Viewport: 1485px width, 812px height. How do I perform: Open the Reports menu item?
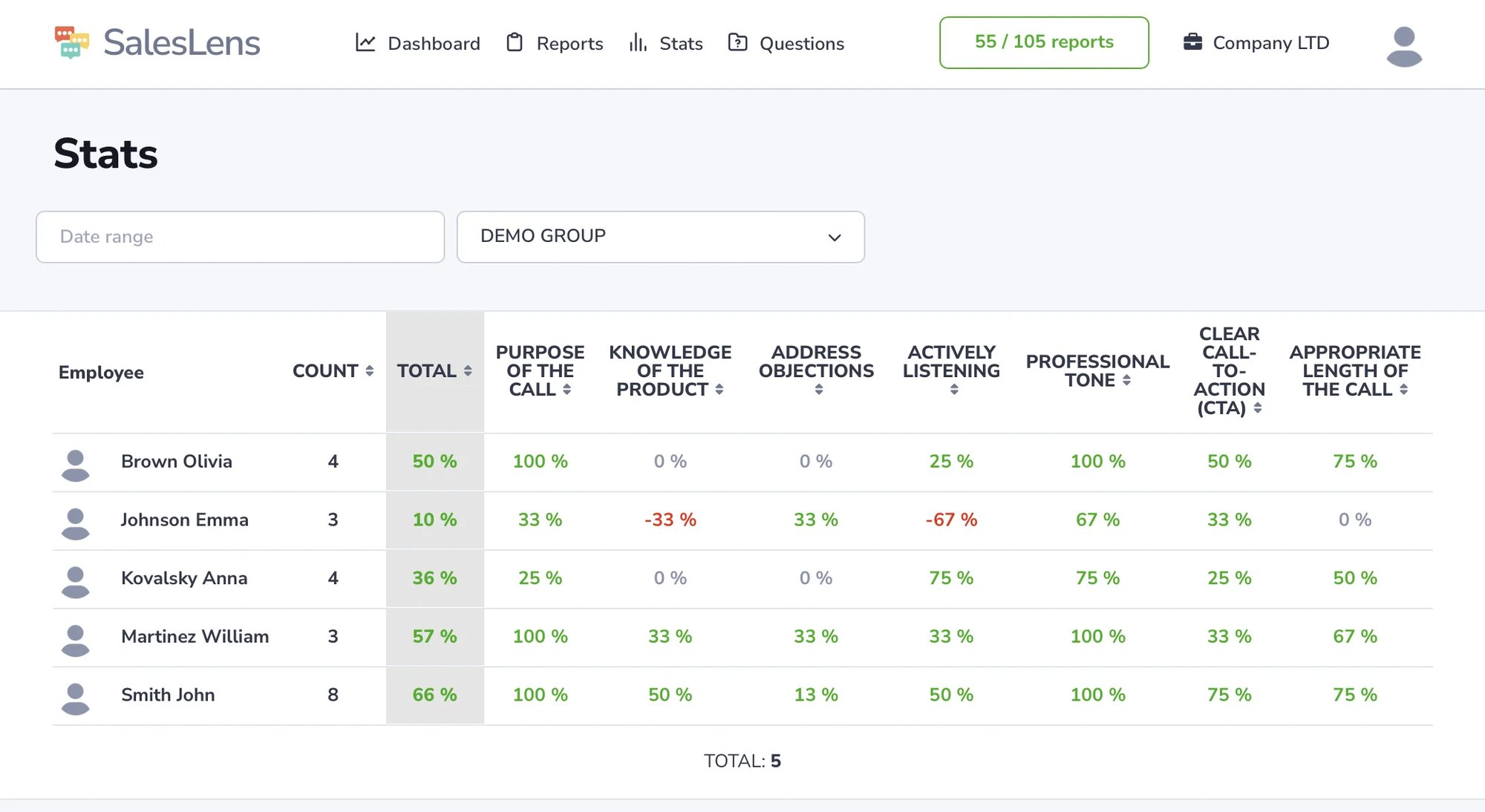click(555, 43)
